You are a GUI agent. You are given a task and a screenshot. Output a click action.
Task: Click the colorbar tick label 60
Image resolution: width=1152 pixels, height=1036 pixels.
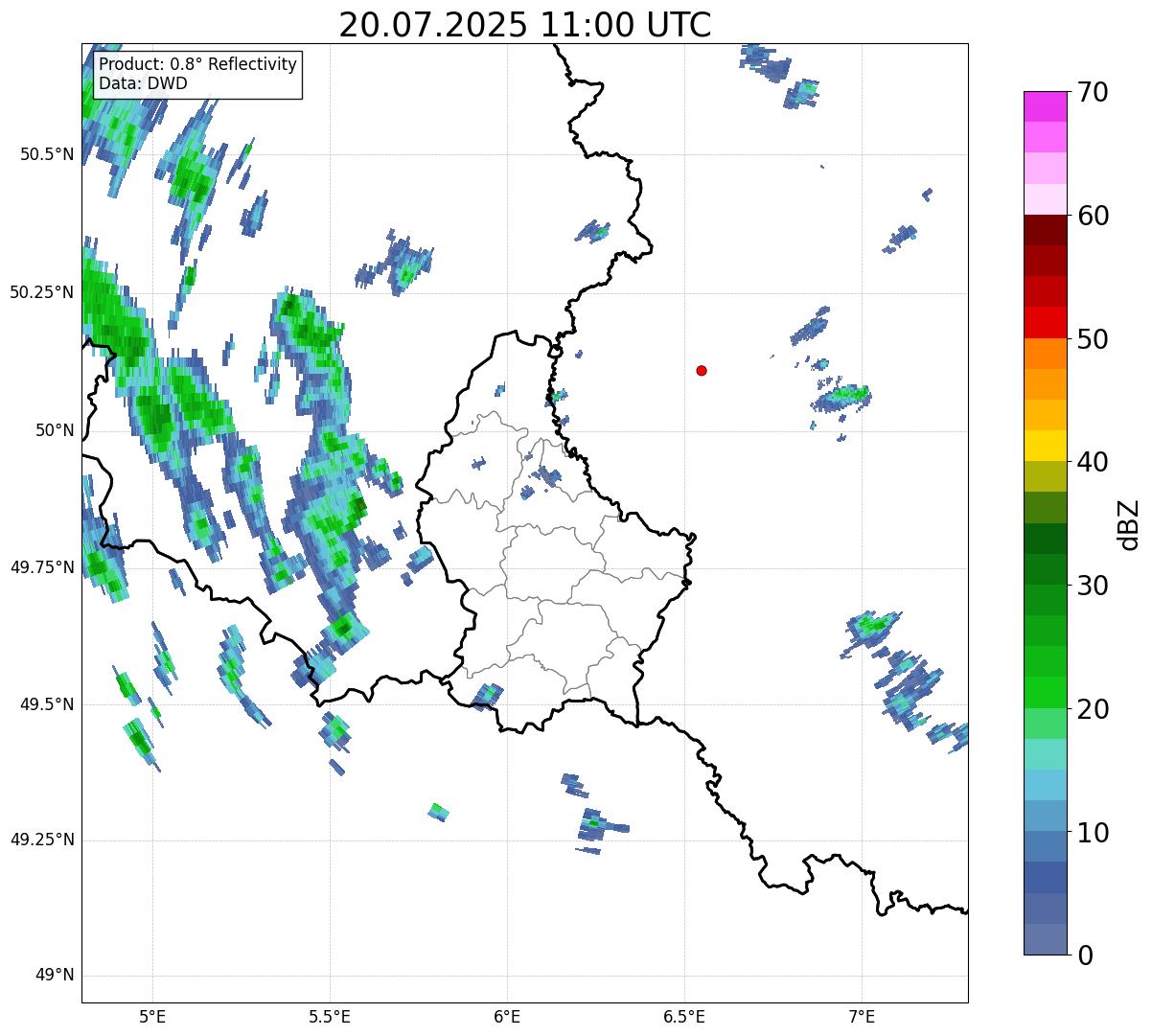1094,216
